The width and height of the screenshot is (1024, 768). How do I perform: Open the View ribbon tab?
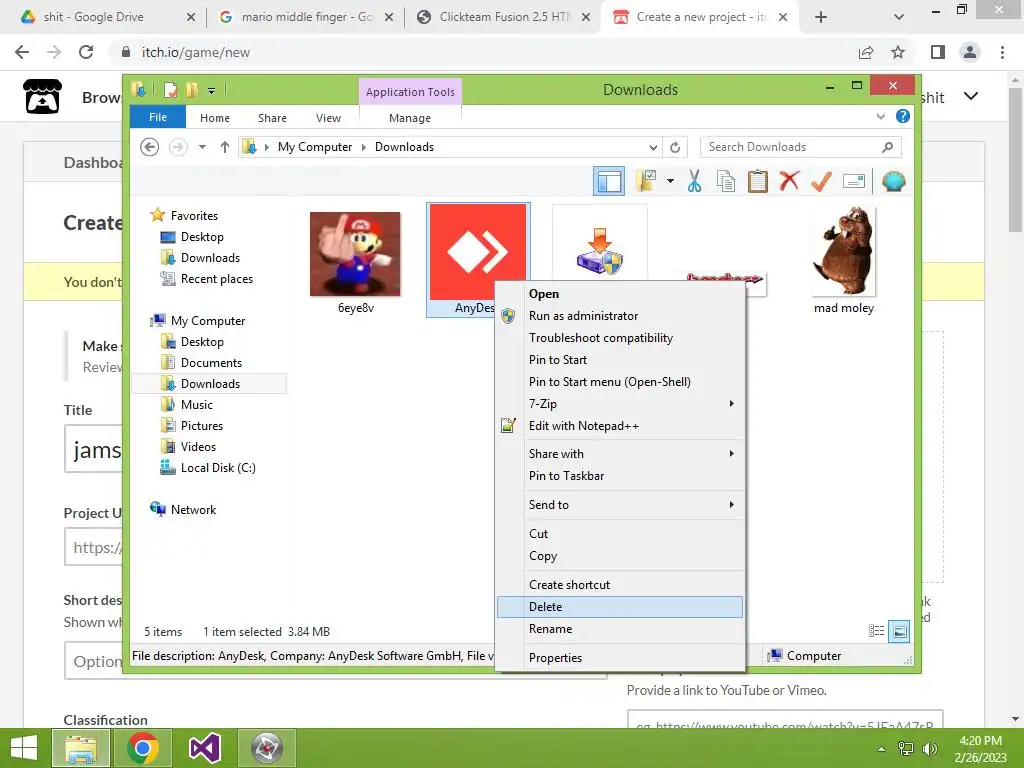pyautogui.click(x=328, y=118)
